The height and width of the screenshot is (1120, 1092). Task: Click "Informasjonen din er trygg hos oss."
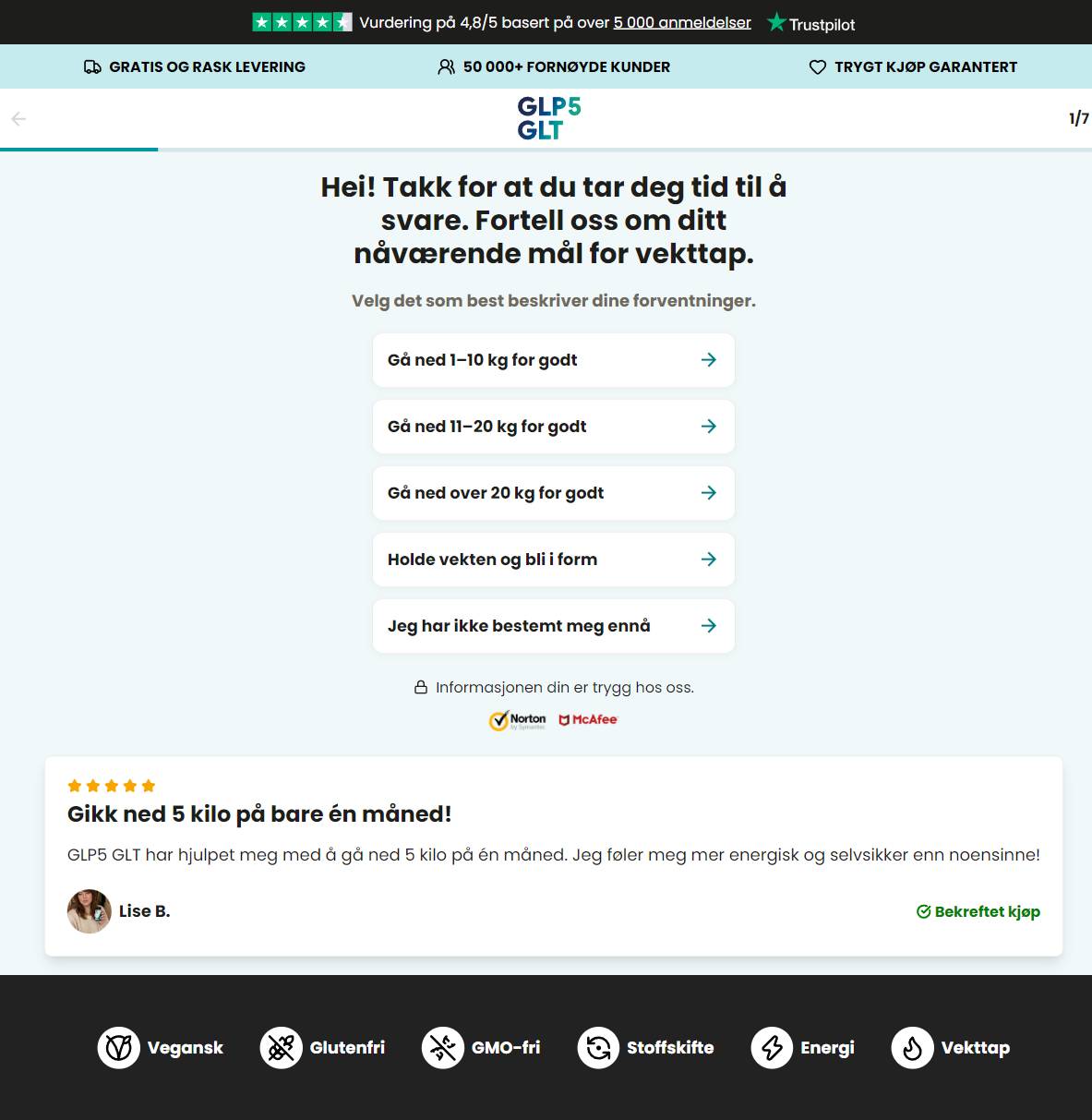565,687
